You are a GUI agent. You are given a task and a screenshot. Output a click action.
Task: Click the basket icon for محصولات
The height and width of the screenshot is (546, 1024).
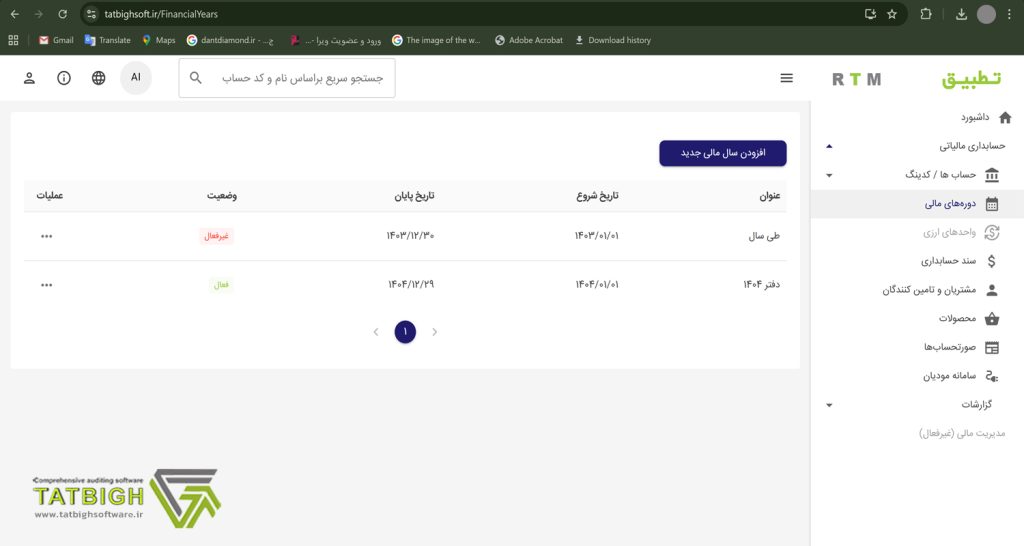click(991, 319)
